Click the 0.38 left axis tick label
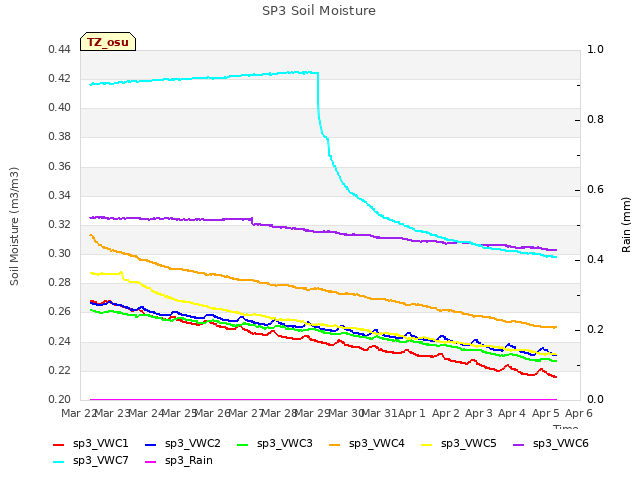The height and width of the screenshot is (480, 640). point(59,137)
